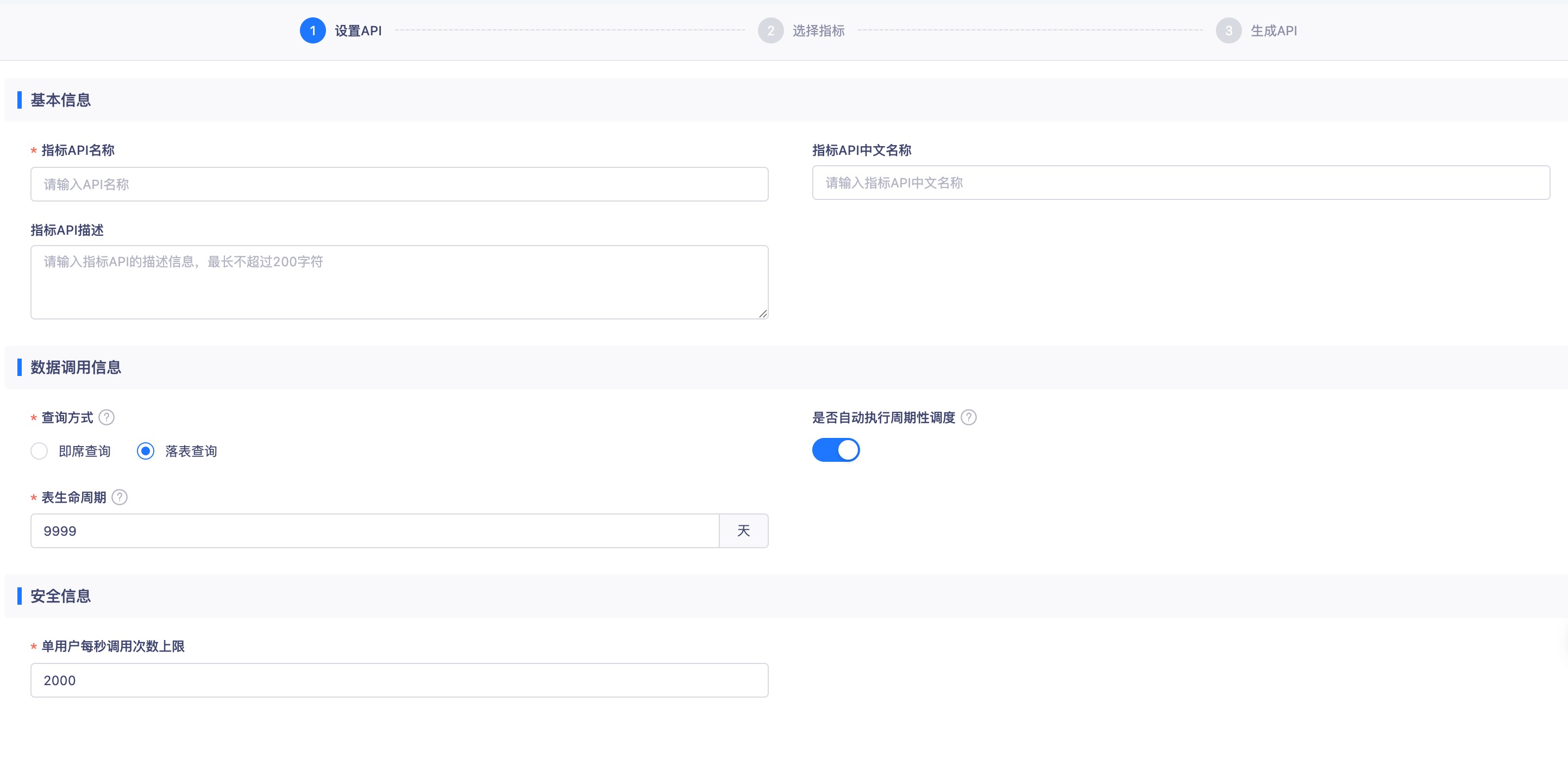
Task: Click the 单用户每秒调用次数上限 field showing 2000
Action: point(399,680)
